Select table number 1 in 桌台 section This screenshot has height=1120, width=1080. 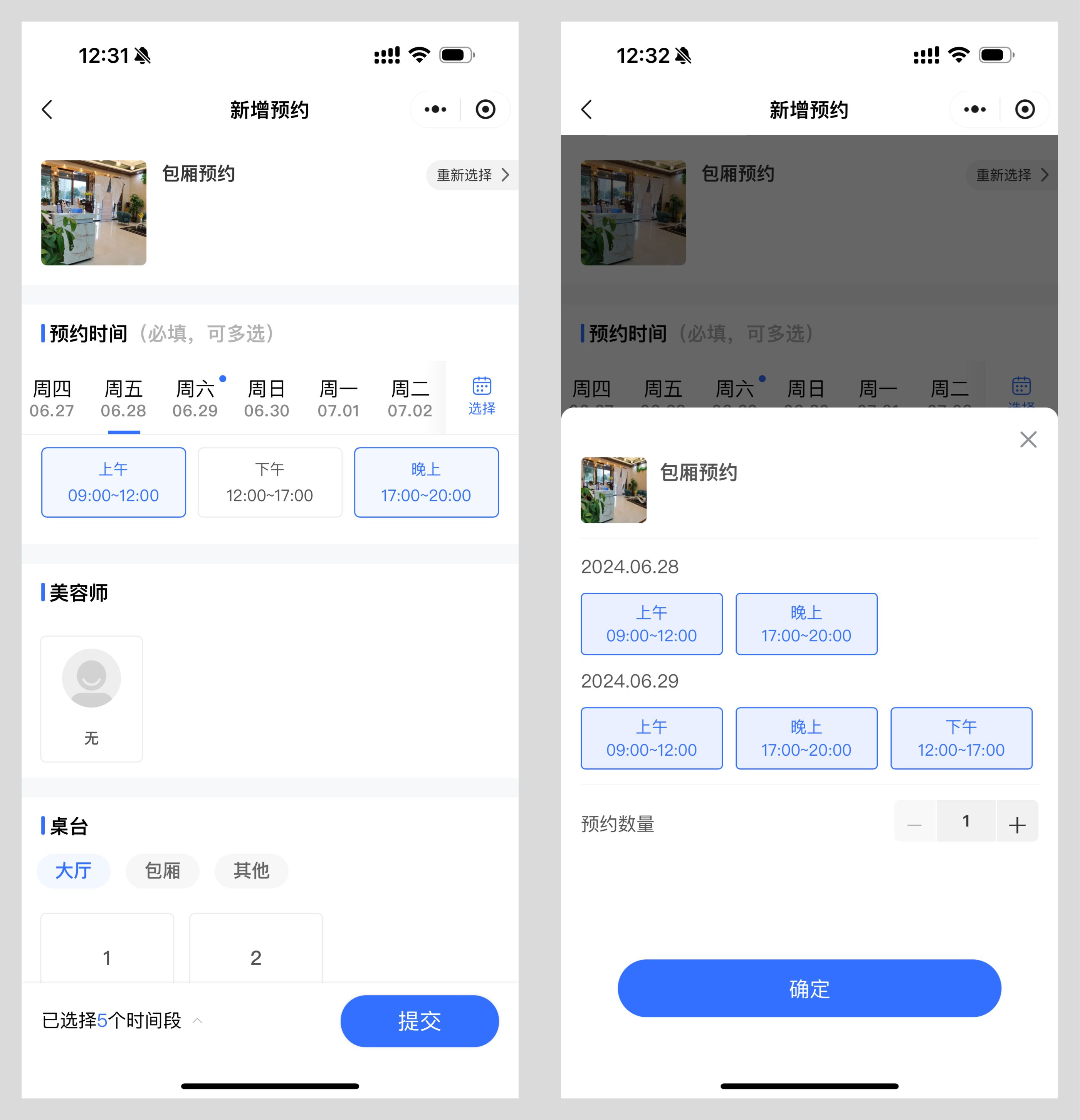click(107, 955)
